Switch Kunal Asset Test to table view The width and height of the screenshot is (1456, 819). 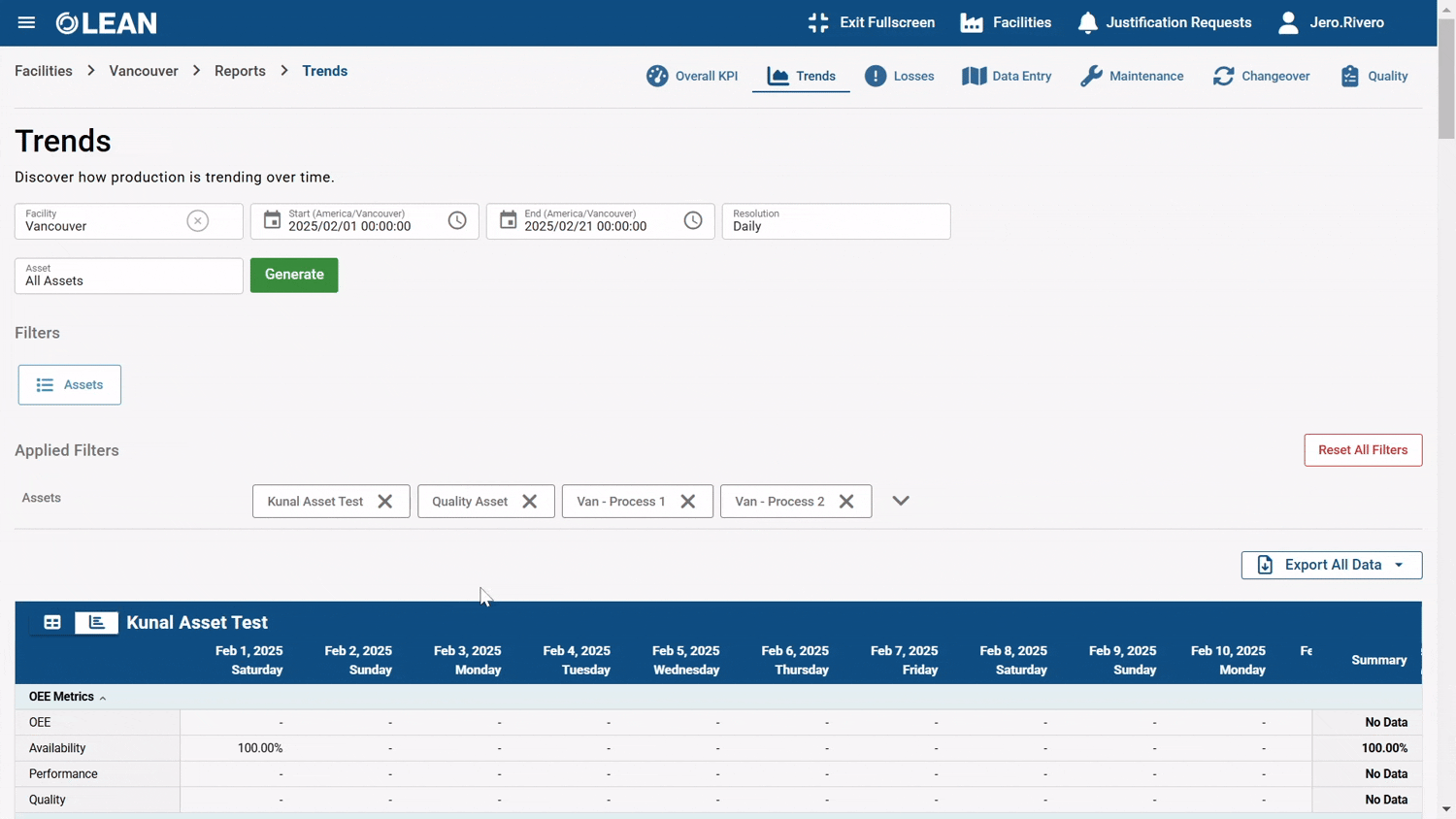coord(52,622)
